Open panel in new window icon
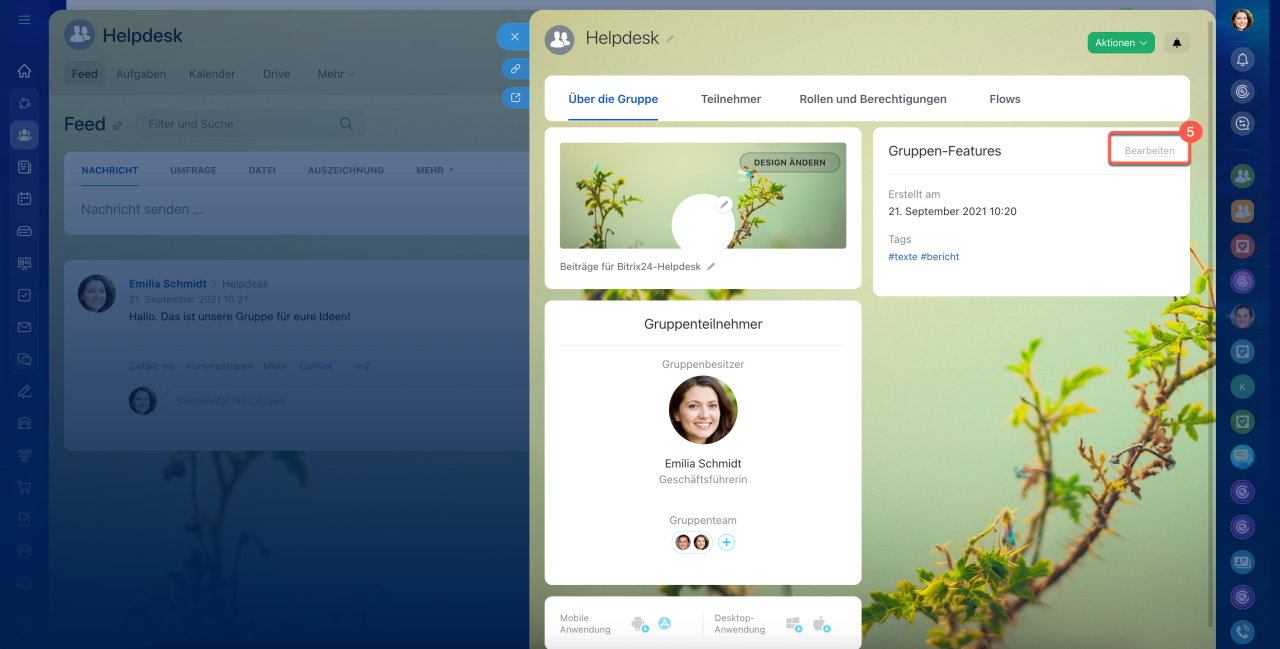Screen dimensions: 1280x649 pos(515,97)
